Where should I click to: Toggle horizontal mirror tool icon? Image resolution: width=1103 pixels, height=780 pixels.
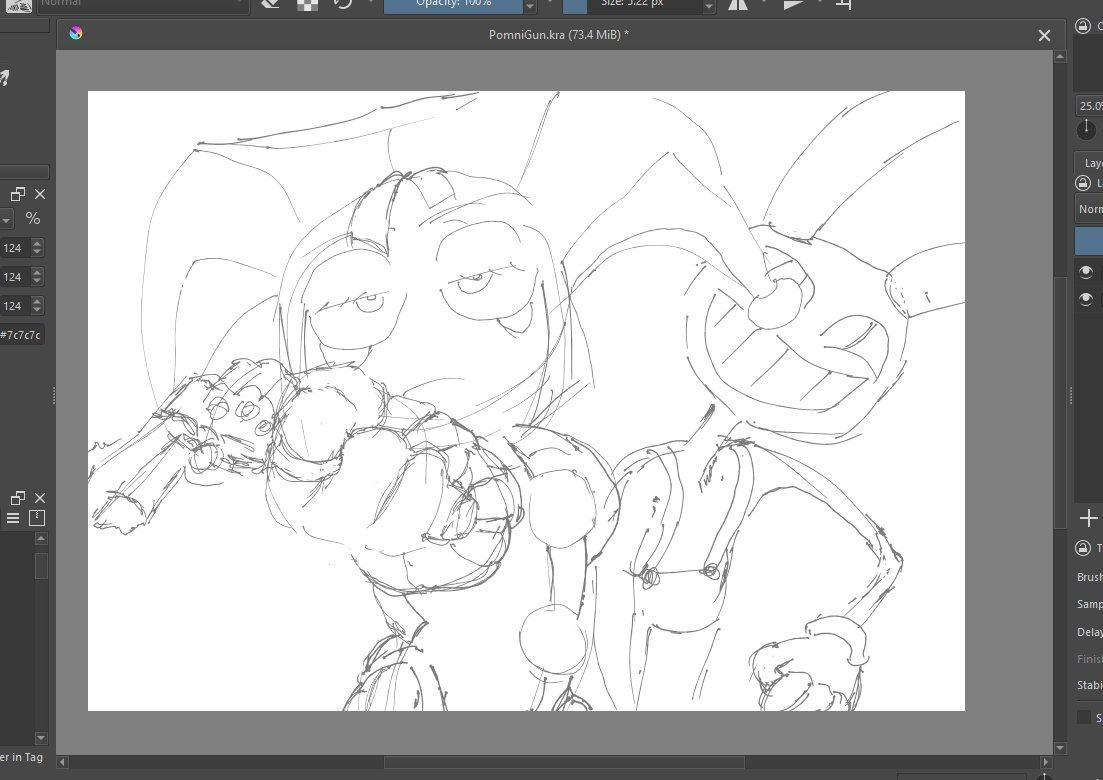point(738,4)
